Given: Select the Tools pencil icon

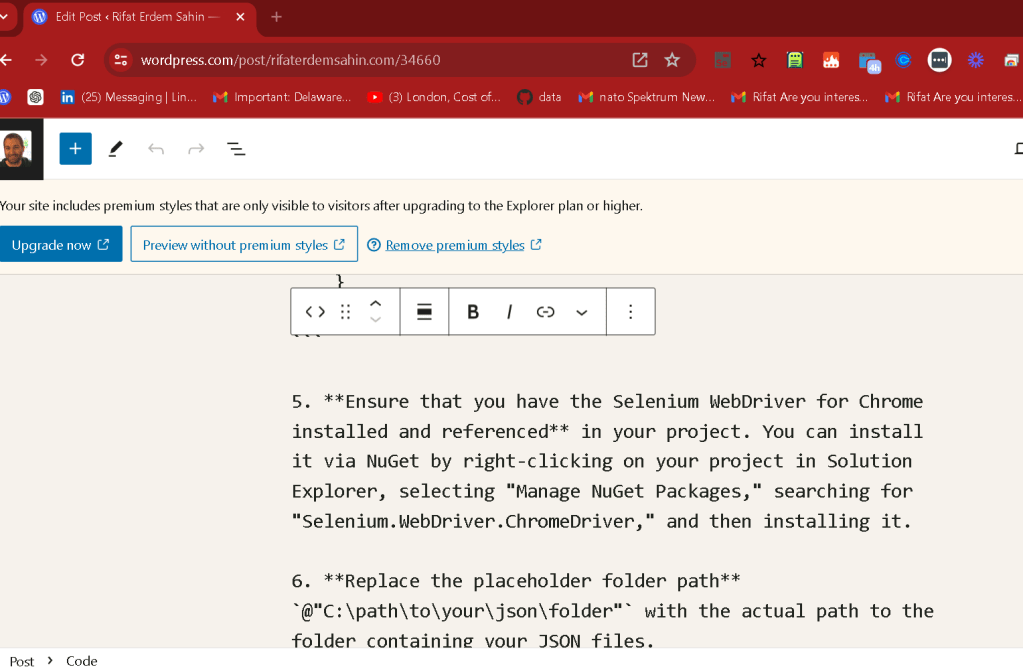Looking at the screenshot, I should pyautogui.click(x=115, y=149).
